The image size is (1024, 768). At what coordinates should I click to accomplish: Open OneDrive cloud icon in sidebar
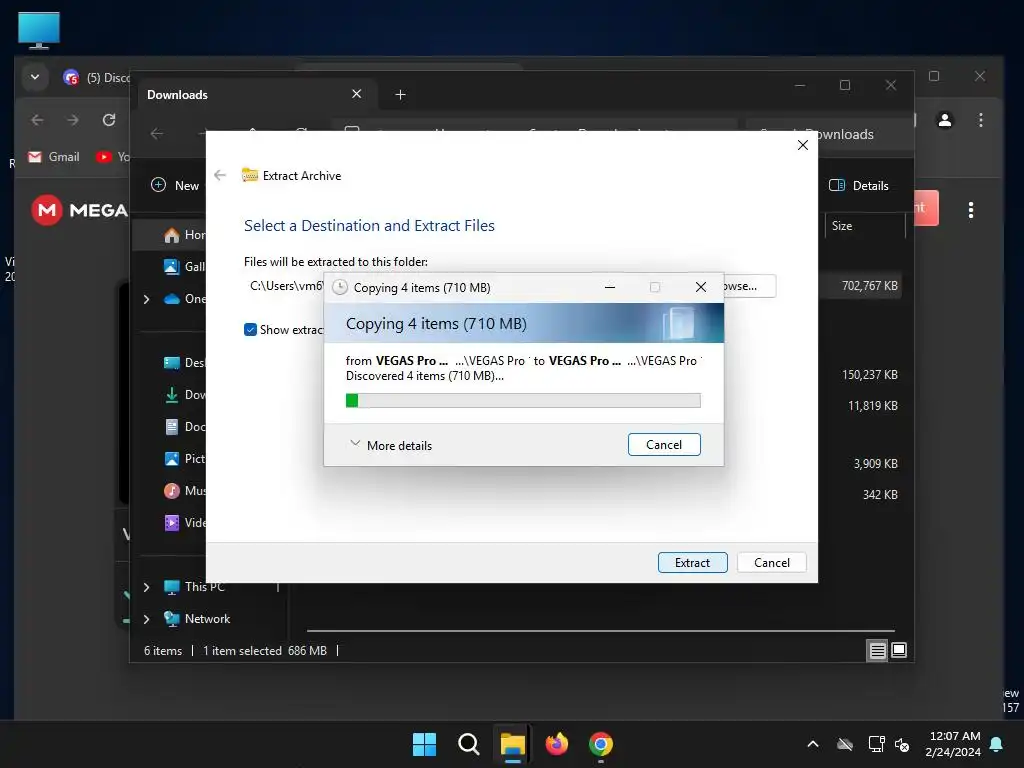point(172,299)
